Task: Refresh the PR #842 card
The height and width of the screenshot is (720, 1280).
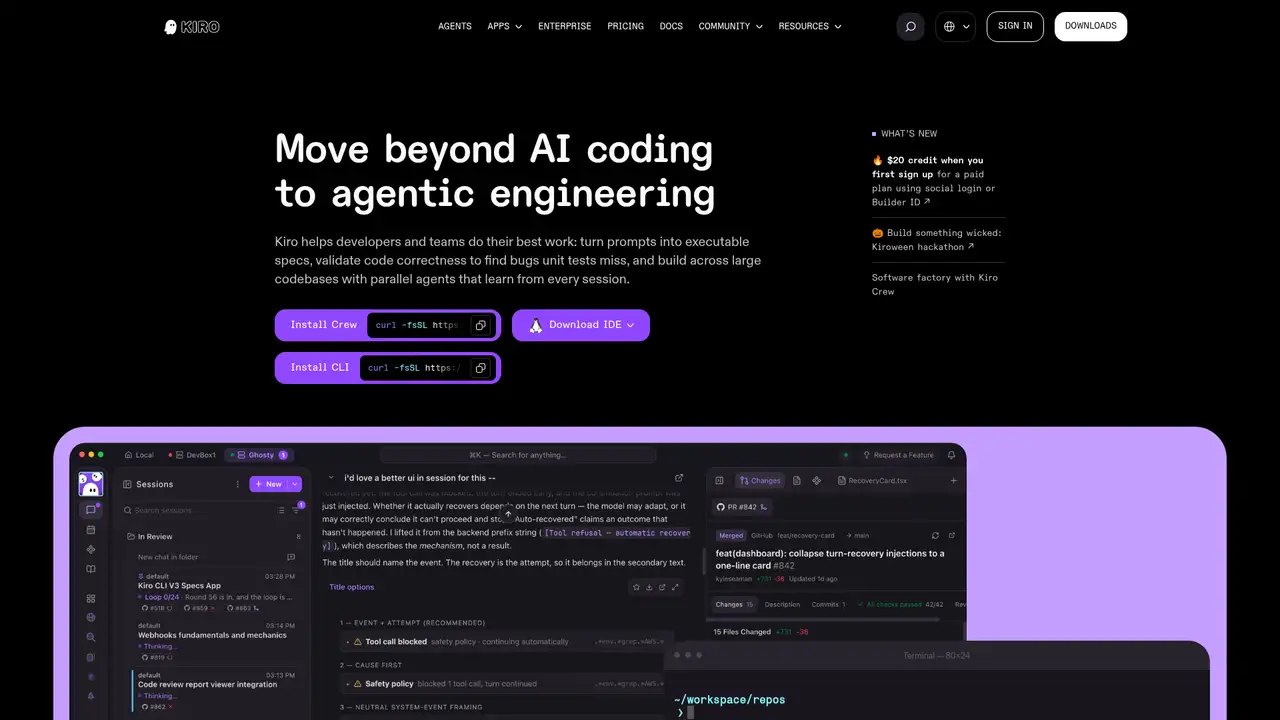Action: [x=935, y=535]
